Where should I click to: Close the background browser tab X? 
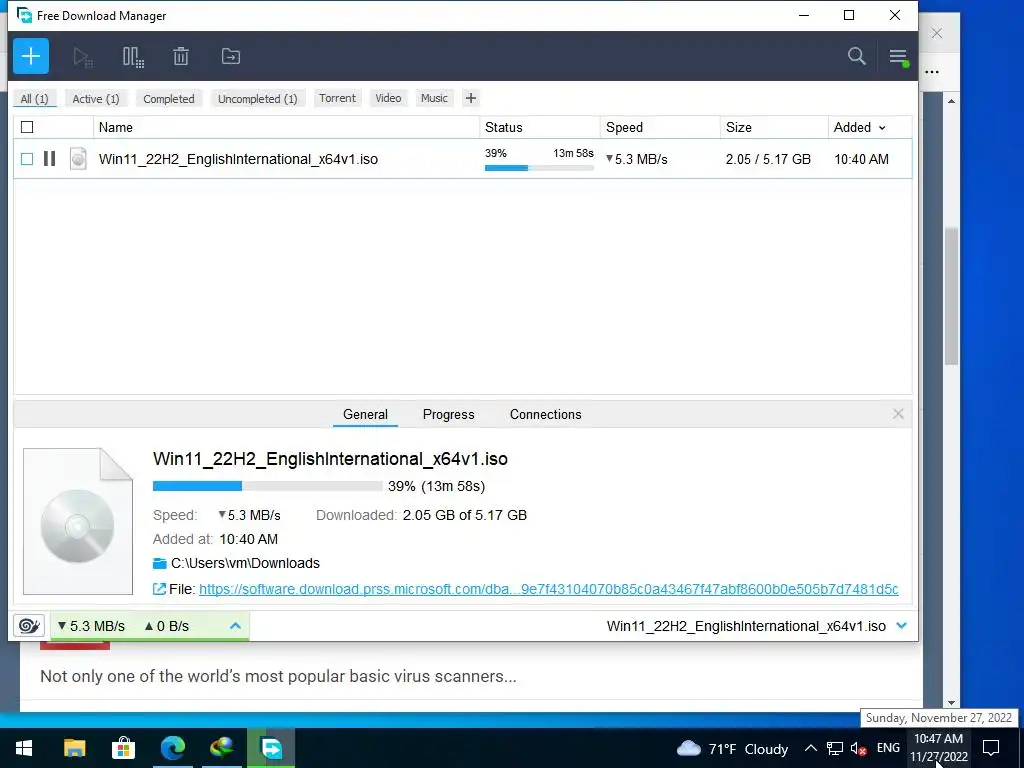click(937, 33)
